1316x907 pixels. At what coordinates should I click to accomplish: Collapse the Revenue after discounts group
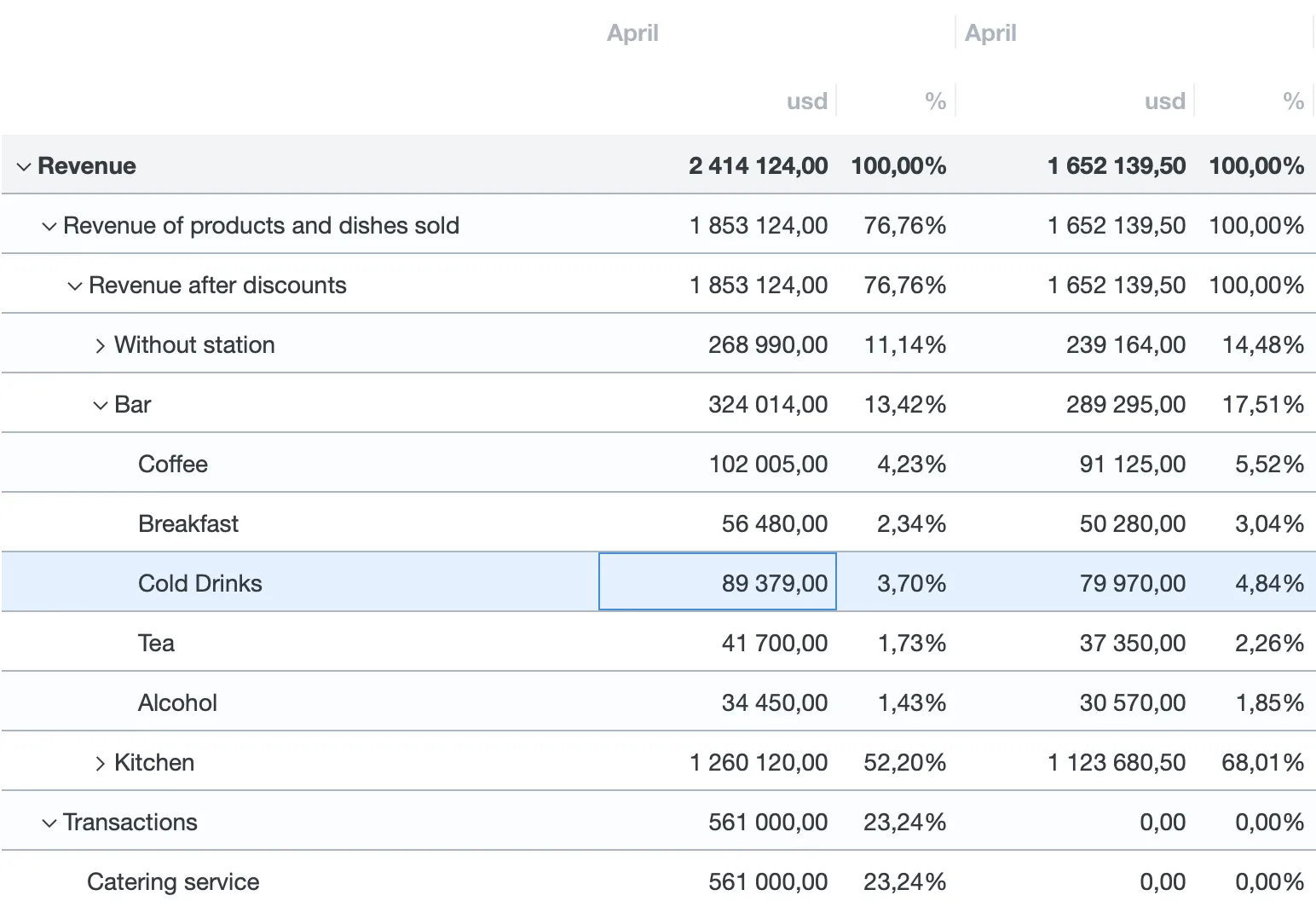(75, 286)
